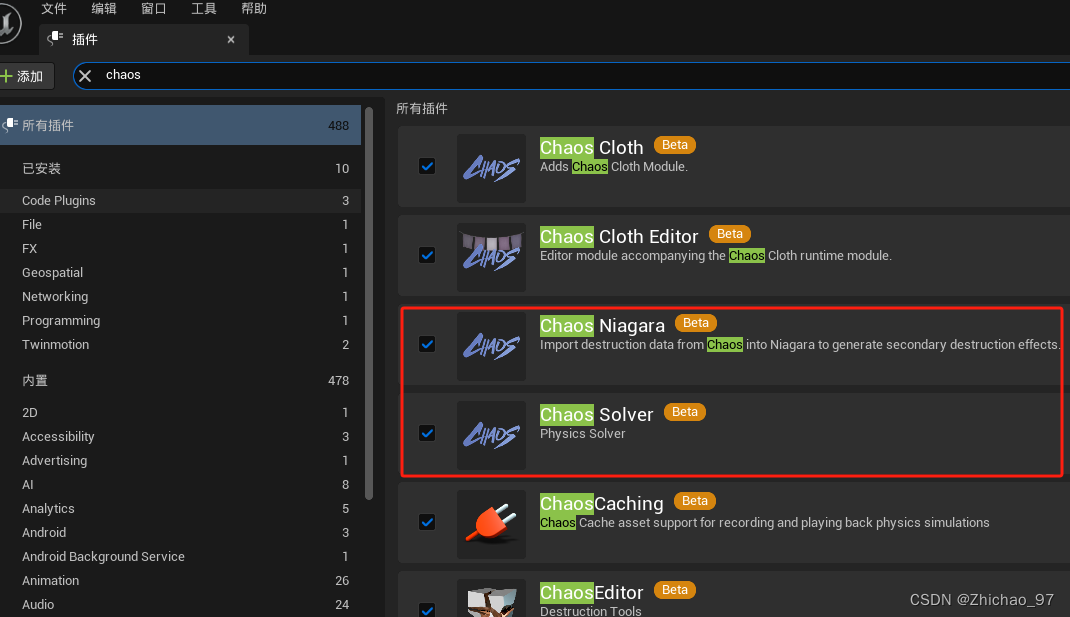Select the 已安装 category
Image resolution: width=1070 pixels, height=617 pixels.
point(180,169)
